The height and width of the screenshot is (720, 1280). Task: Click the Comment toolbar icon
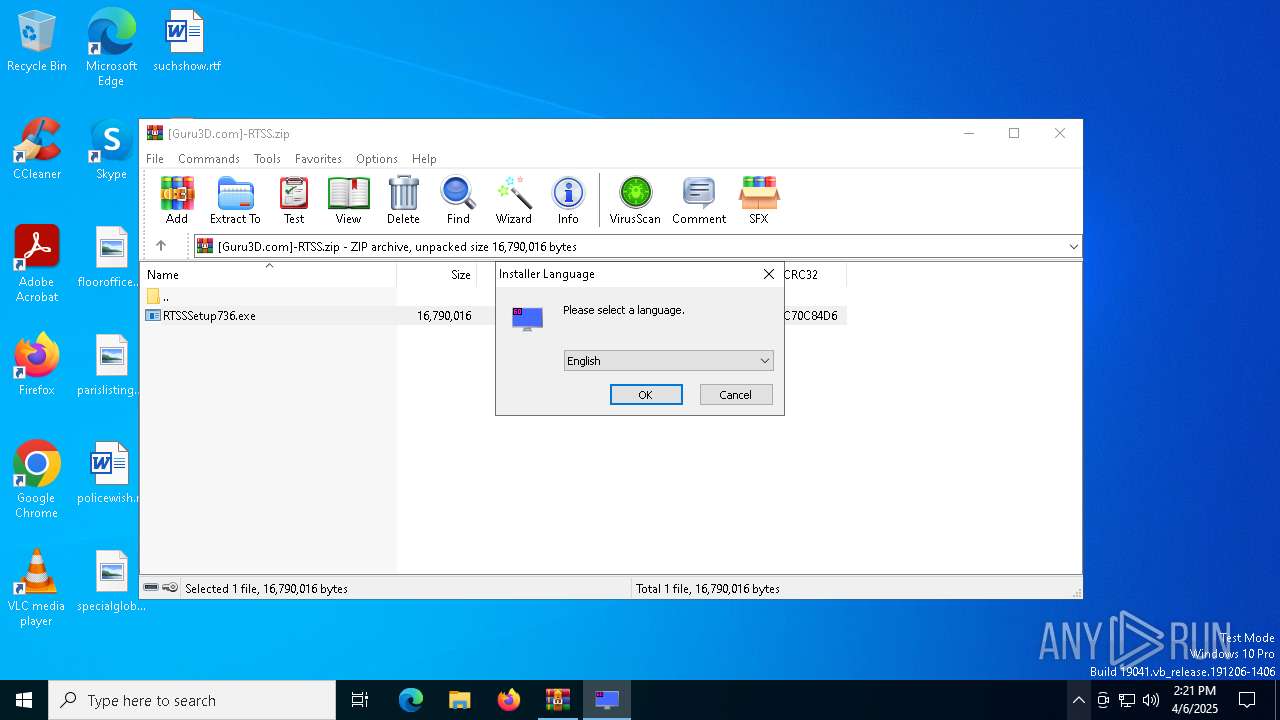tap(699, 200)
